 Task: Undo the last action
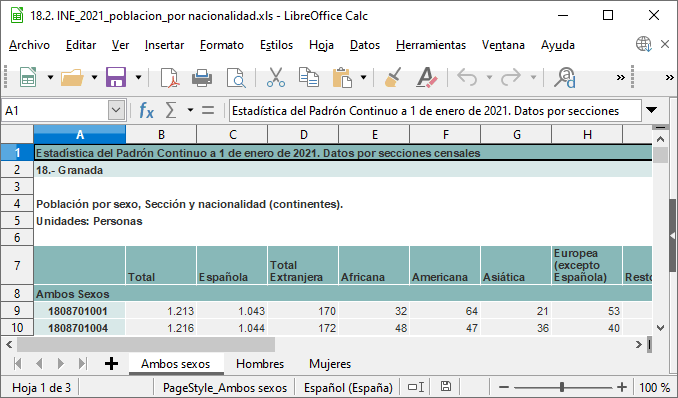pos(467,78)
